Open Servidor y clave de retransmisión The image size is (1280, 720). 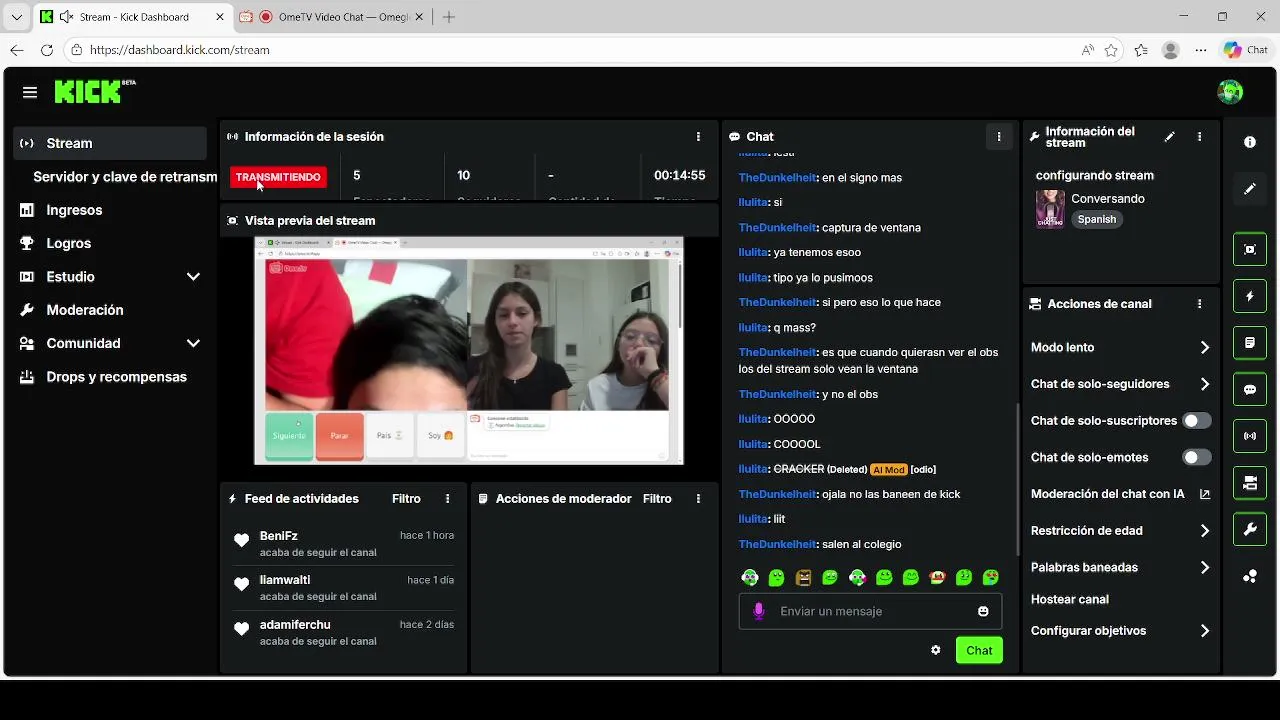[x=124, y=177]
